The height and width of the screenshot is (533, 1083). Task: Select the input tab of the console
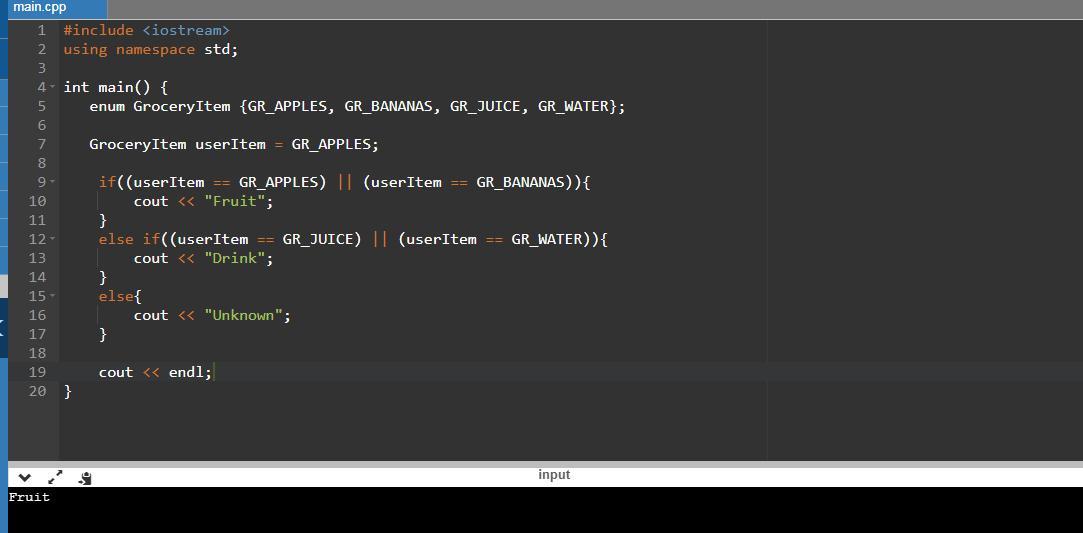[x=553, y=475]
